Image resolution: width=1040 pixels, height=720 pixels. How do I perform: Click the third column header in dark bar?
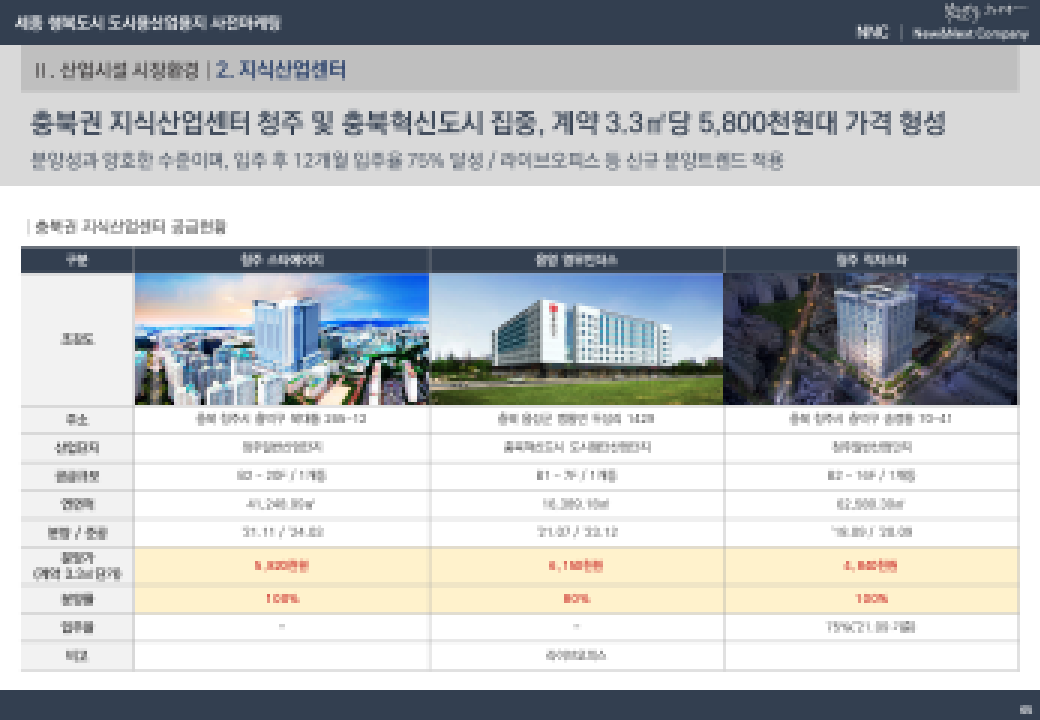click(x=871, y=260)
